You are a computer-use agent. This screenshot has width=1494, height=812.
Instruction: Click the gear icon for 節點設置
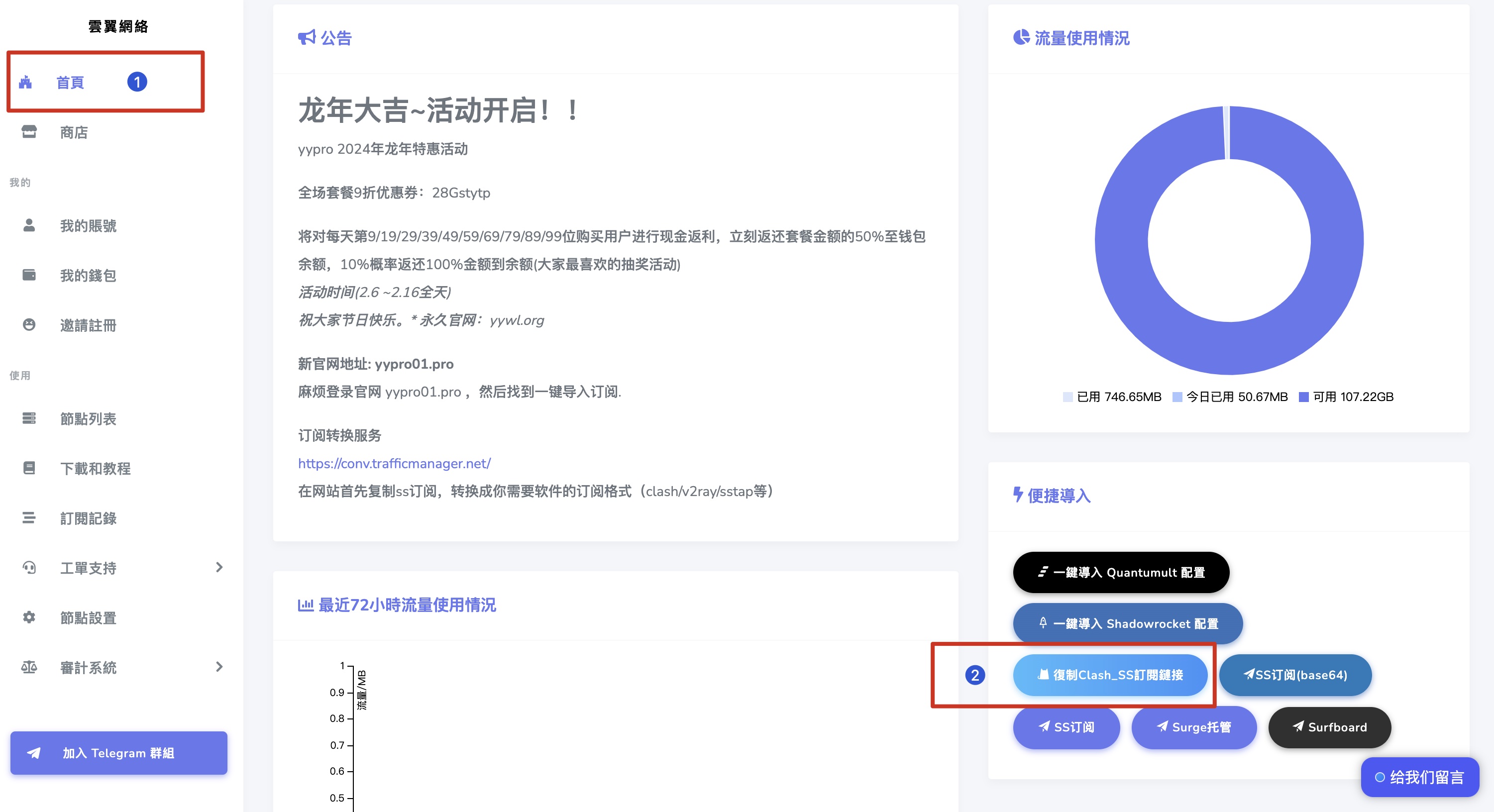(29, 617)
